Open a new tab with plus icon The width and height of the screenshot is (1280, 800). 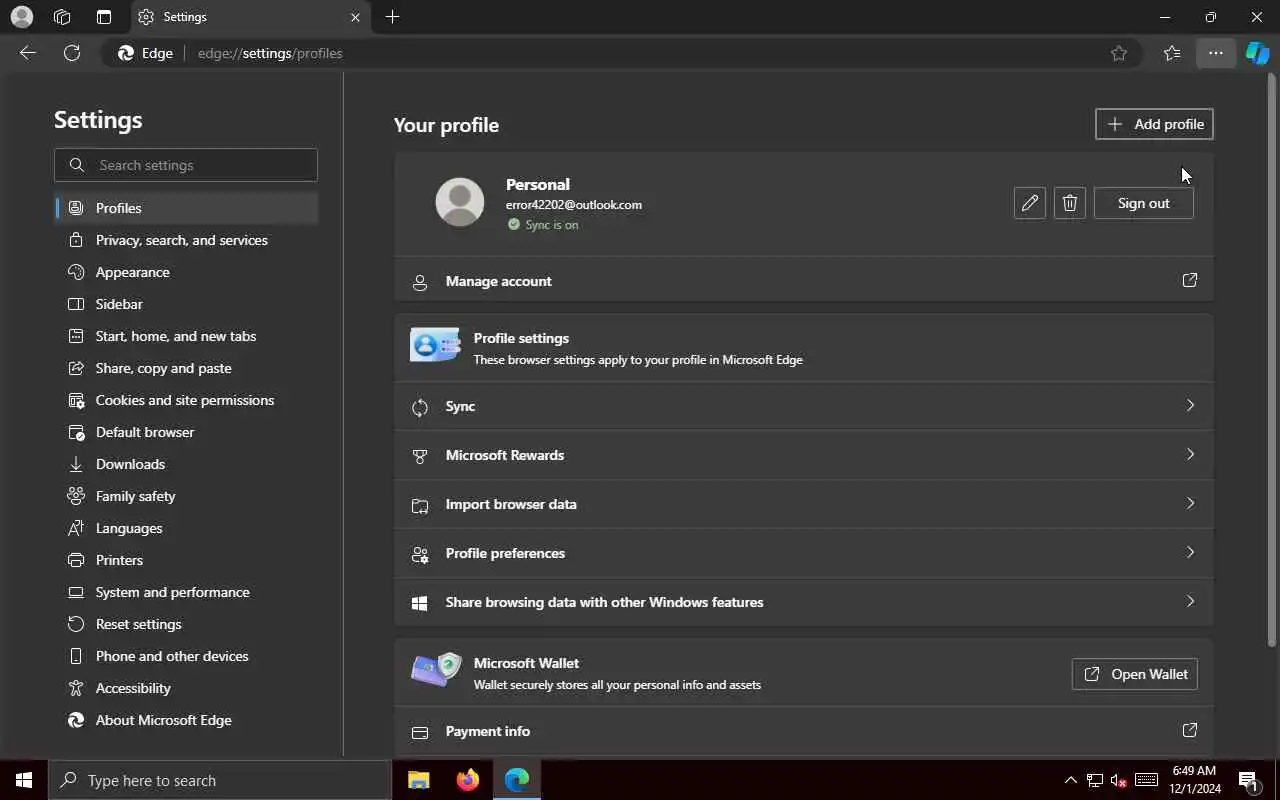coord(392,17)
